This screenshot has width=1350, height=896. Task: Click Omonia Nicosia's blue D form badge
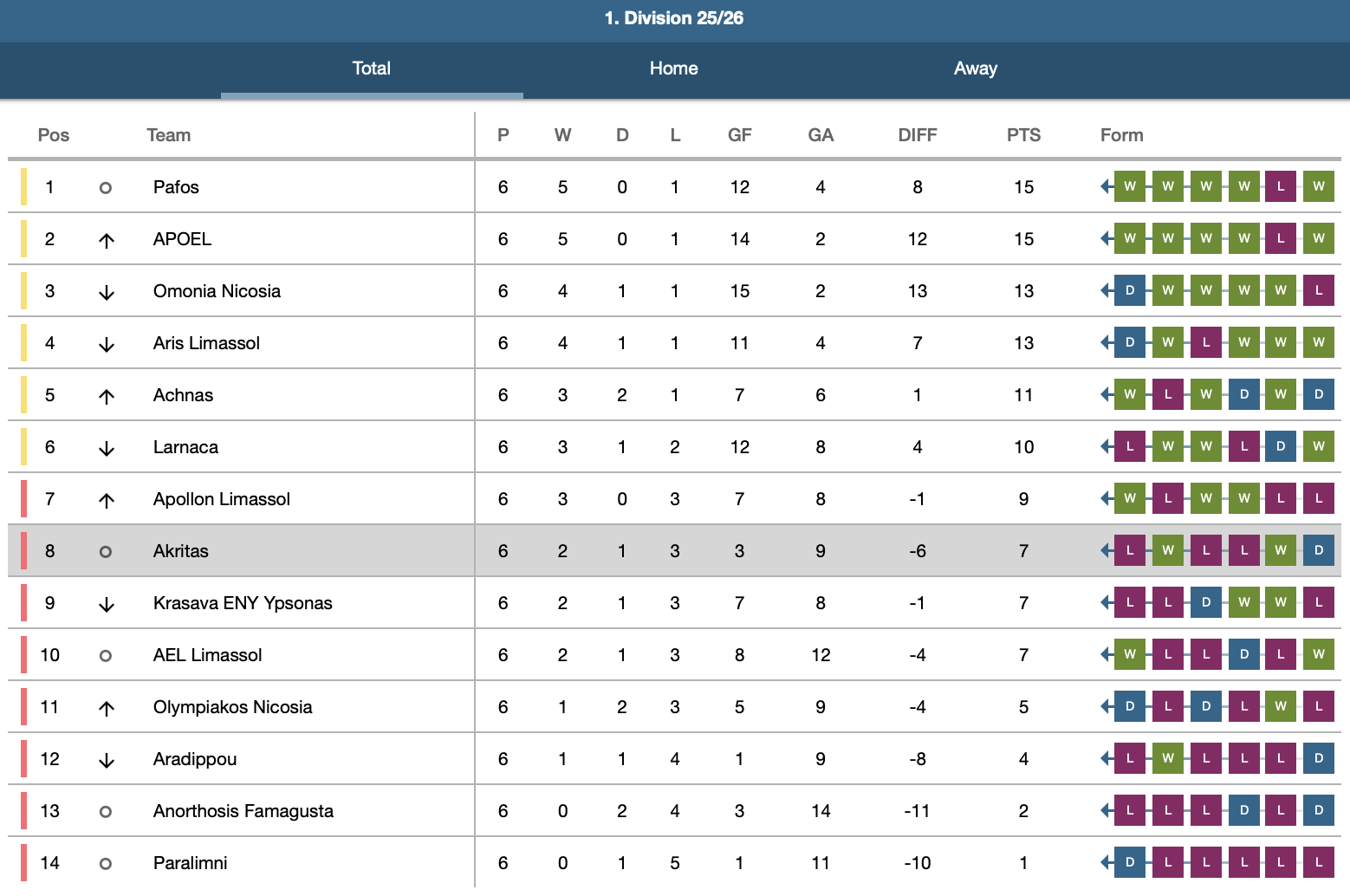pos(1129,290)
